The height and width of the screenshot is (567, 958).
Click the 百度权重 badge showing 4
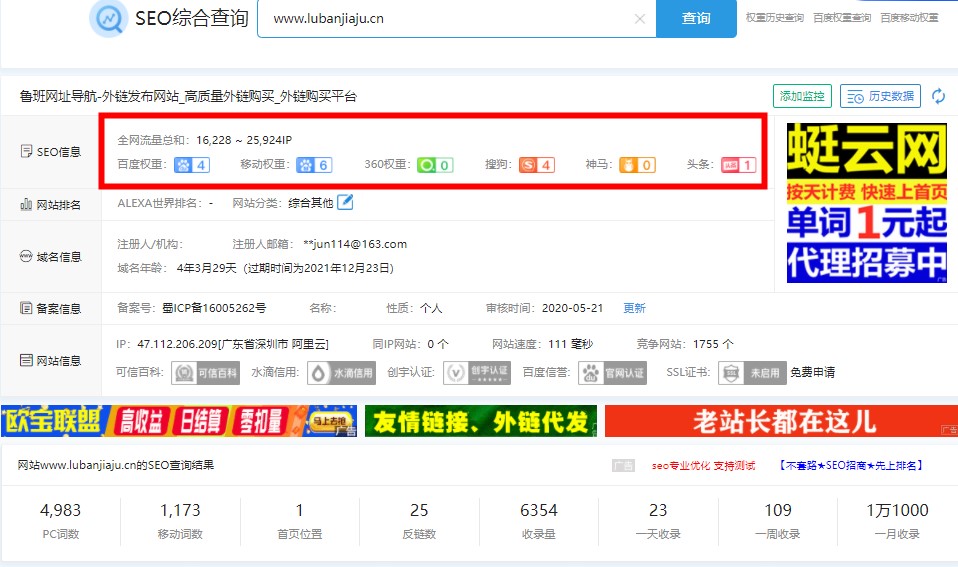tap(192, 165)
